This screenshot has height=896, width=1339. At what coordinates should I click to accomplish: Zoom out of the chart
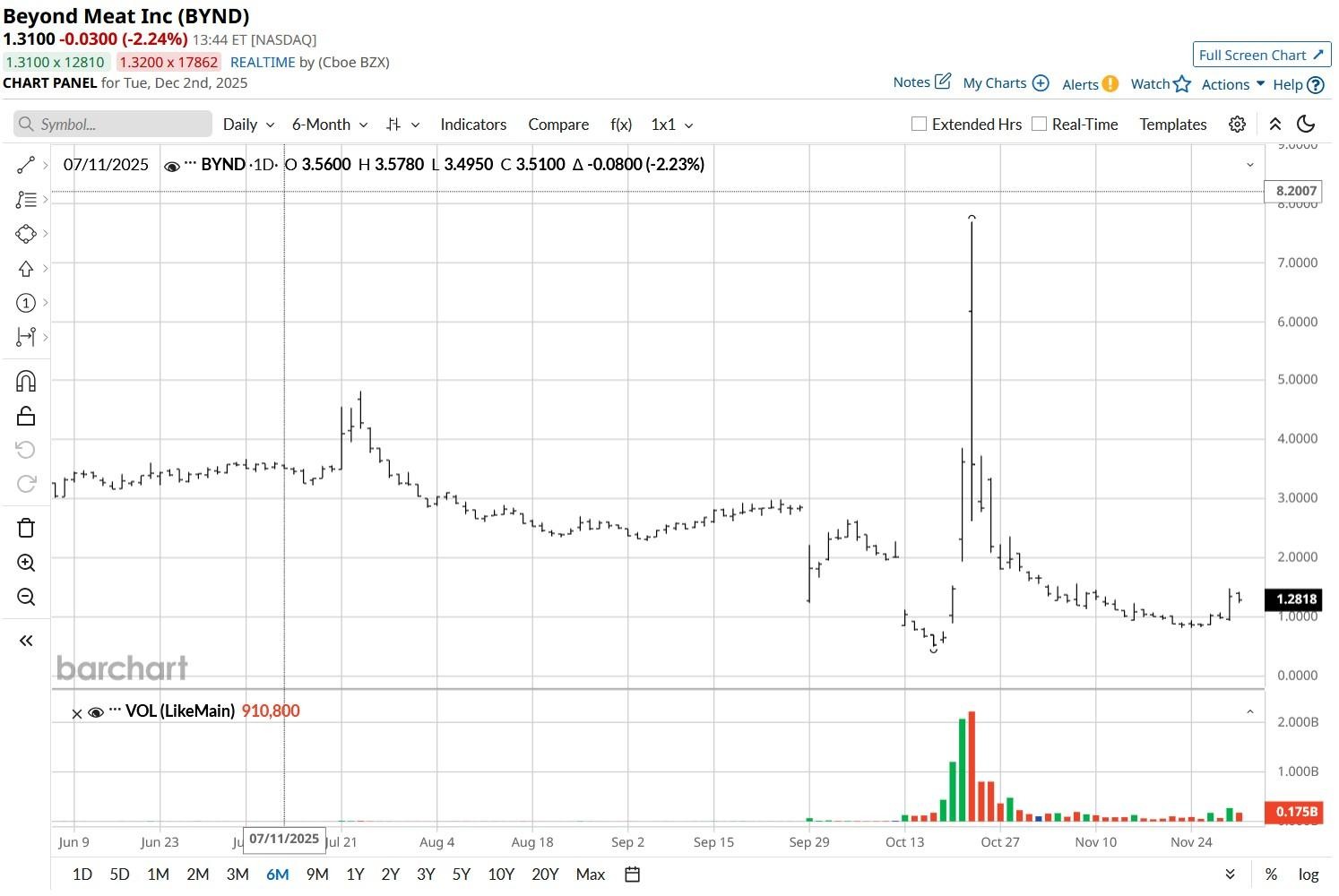pos(26,597)
